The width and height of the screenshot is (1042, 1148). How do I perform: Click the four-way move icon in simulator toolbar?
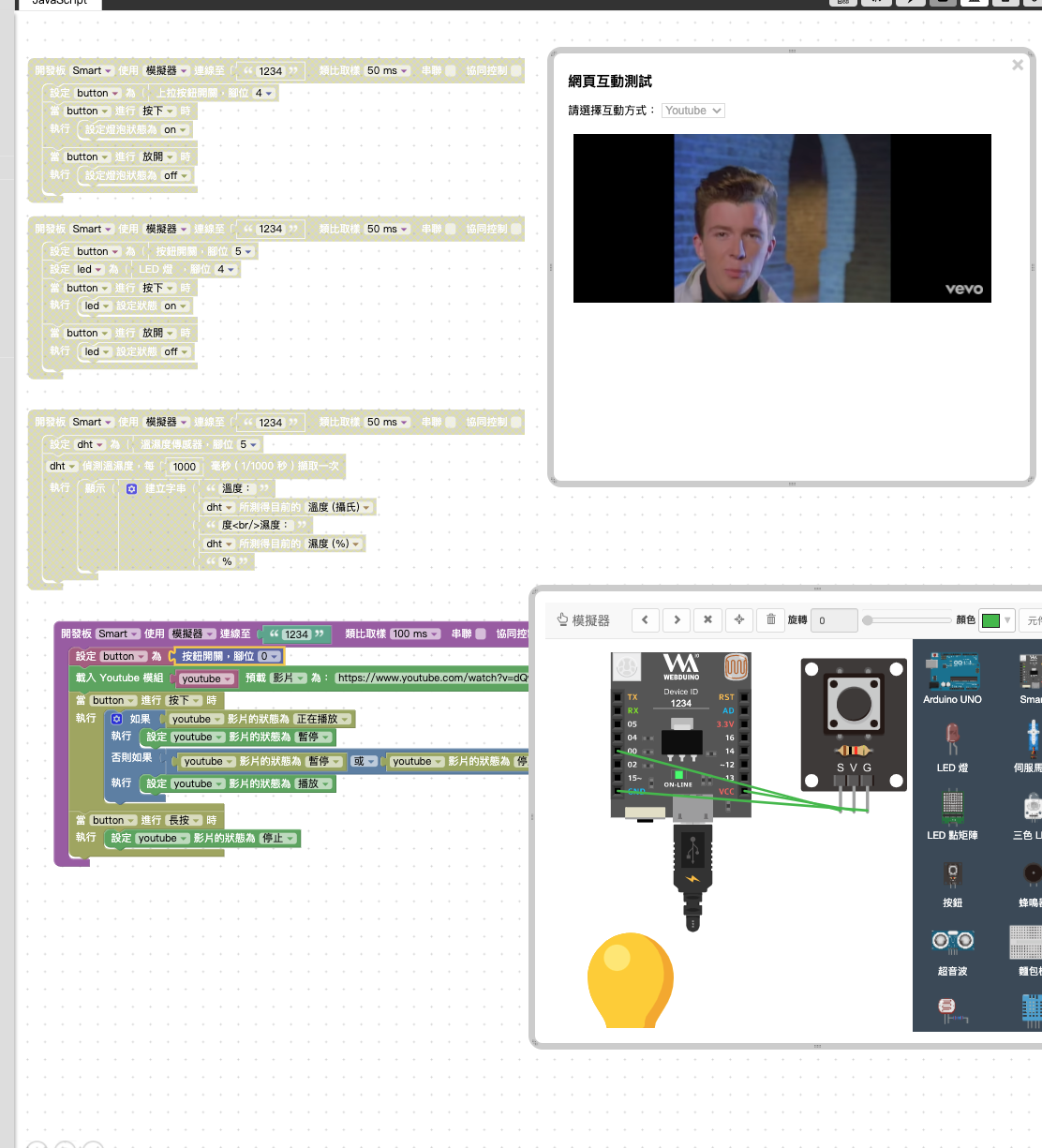pos(739,619)
